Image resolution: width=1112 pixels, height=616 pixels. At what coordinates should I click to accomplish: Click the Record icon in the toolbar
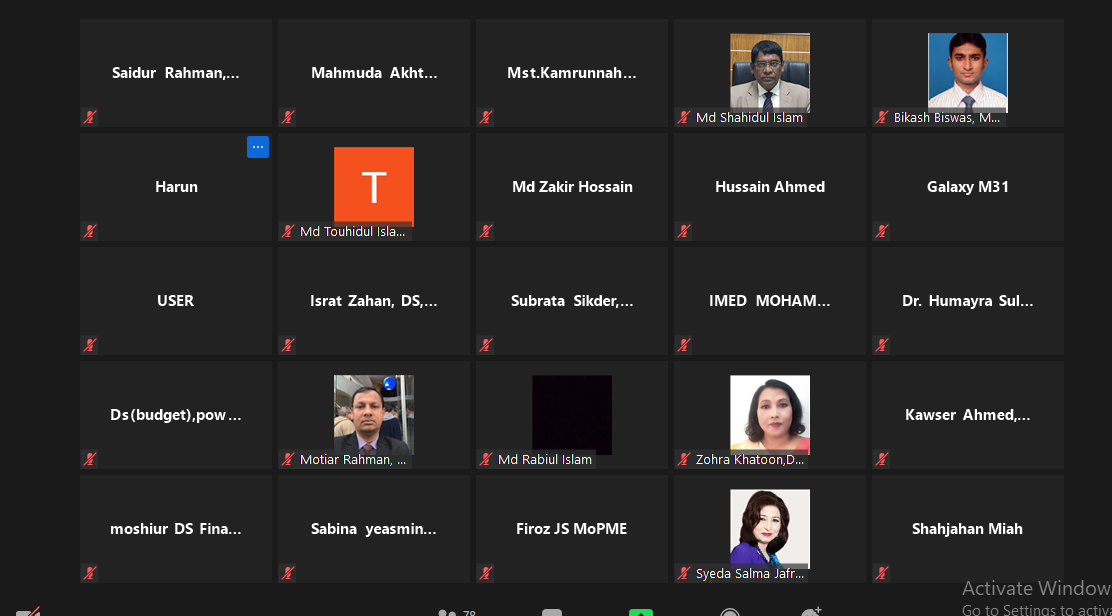730,612
